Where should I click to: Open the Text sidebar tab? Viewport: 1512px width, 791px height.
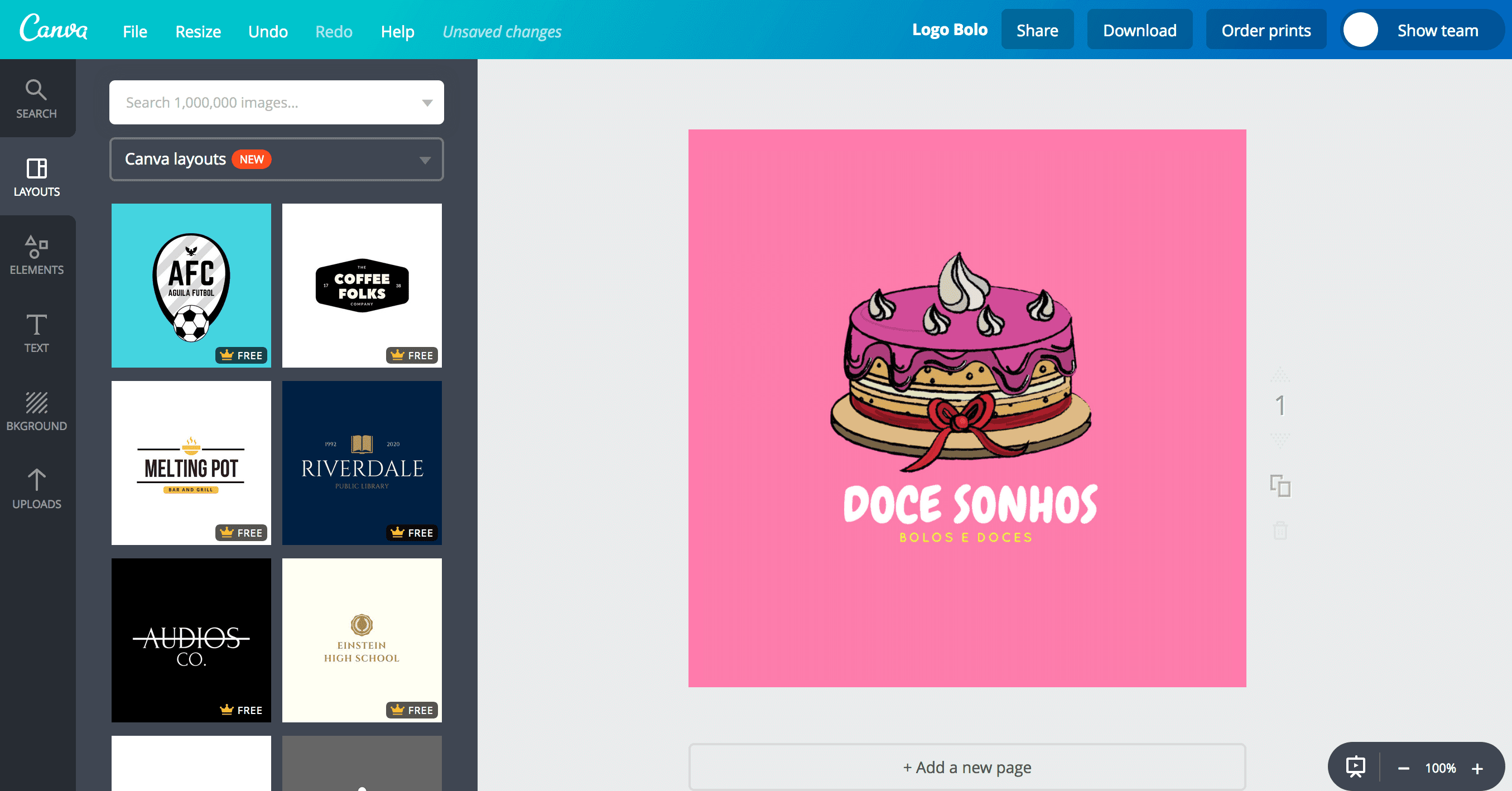[x=36, y=332]
